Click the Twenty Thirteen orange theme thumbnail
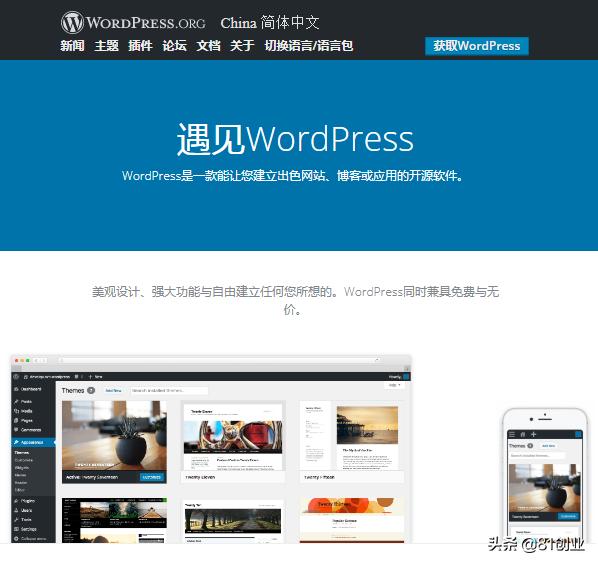Viewport: 598px width, 565px height. (352, 520)
